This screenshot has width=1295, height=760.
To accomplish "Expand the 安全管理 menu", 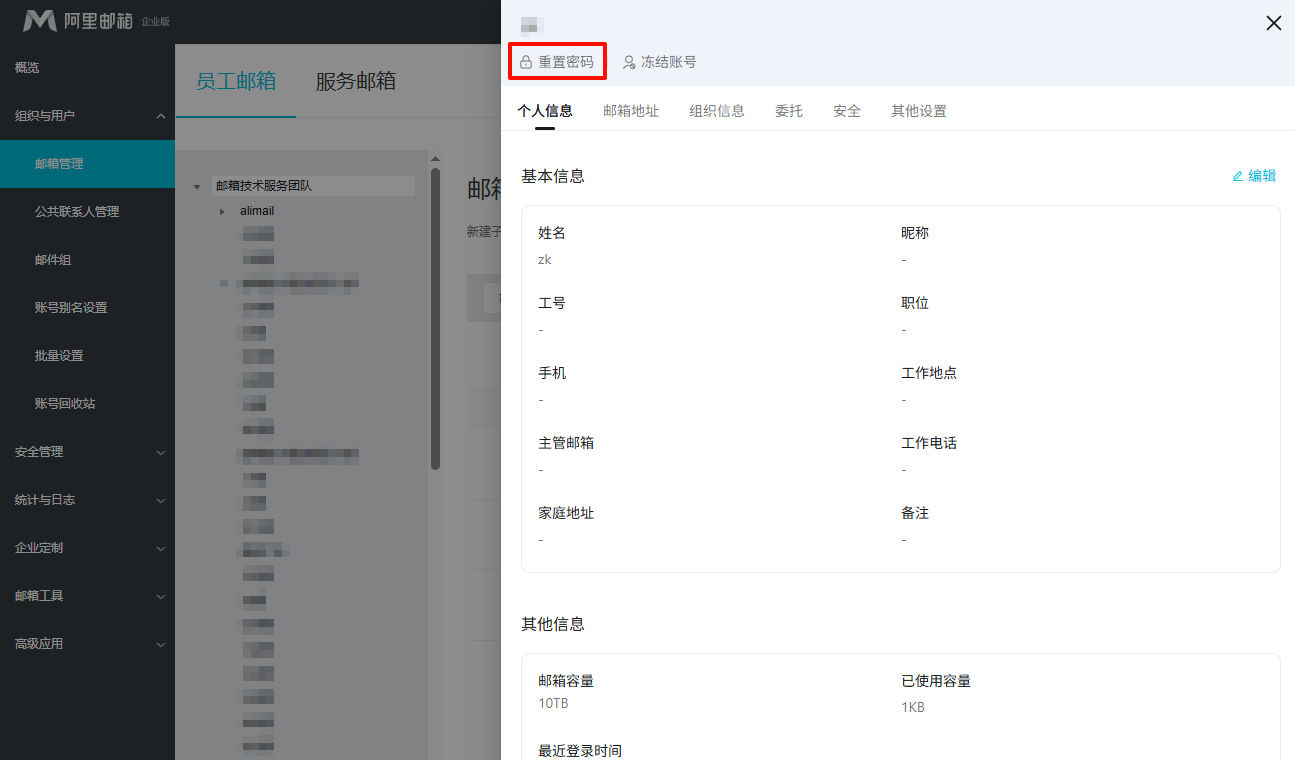I will click(x=87, y=452).
